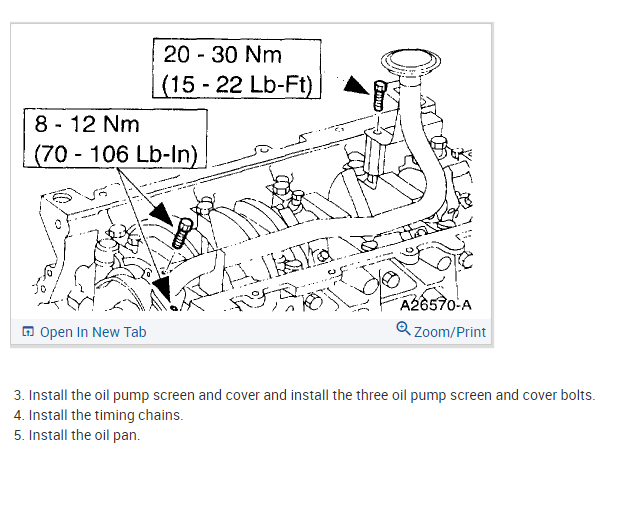This screenshot has width=625, height=525.
Task: Click the black arrow pointing to upper-right bolt
Action: [356, 85]
